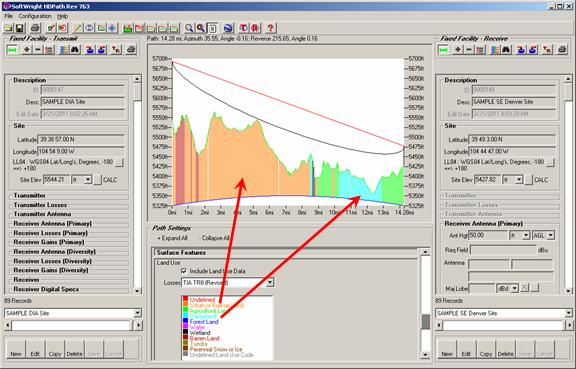The height and width of the screenshot is (369, 576).
Task: Open the Losses TIA TR8 dropdown
Action: coord(270,283)
